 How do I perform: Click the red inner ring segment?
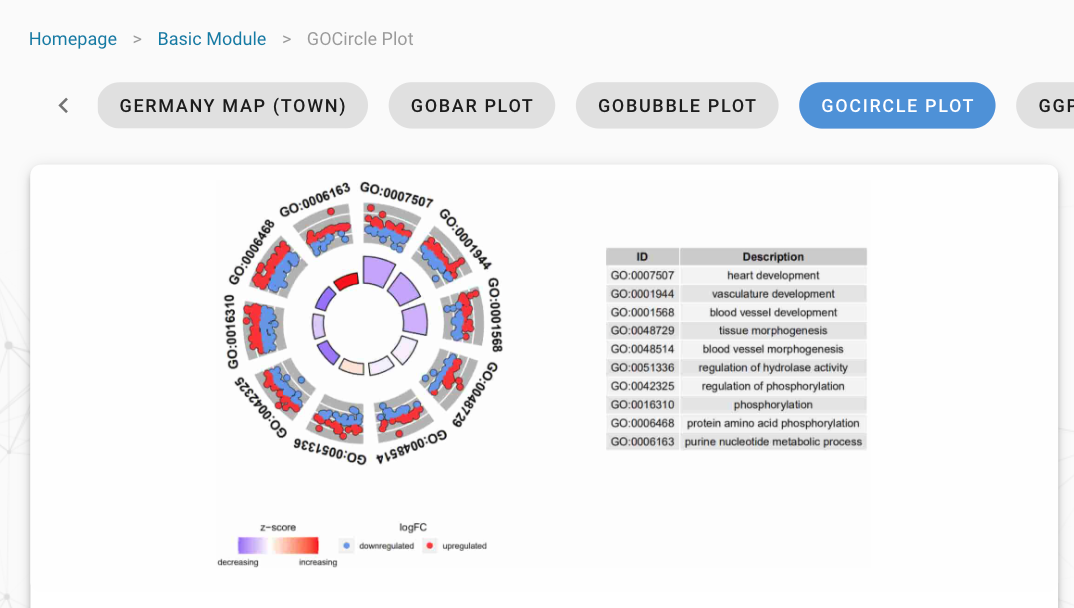tap(346, 282)
